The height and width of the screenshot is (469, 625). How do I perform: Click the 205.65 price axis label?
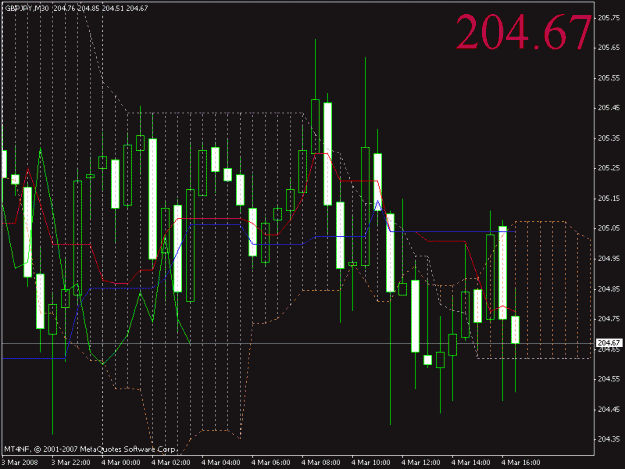(x=609, y=47)
